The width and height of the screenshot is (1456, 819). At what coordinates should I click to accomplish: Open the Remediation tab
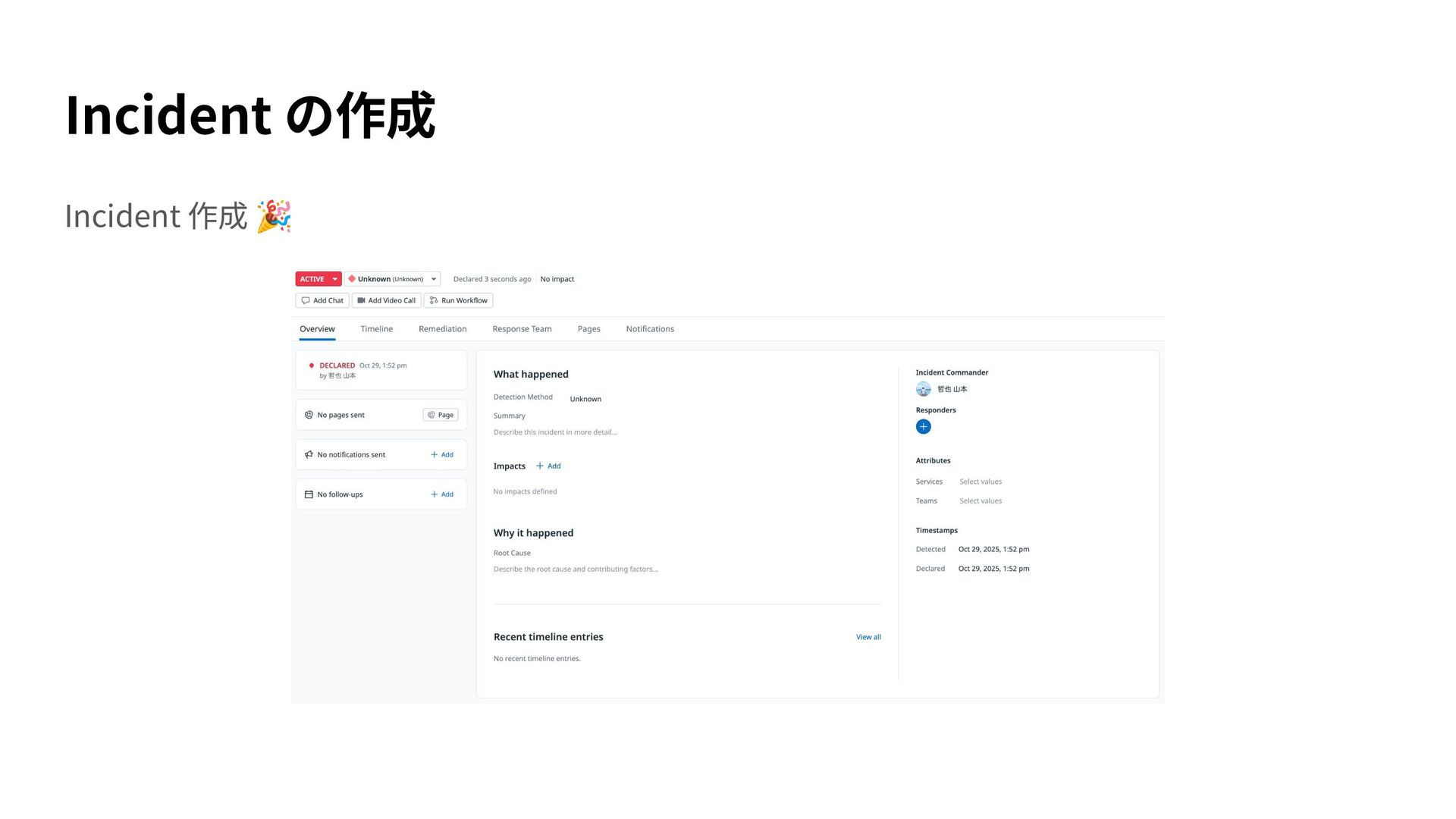[442, 329]
